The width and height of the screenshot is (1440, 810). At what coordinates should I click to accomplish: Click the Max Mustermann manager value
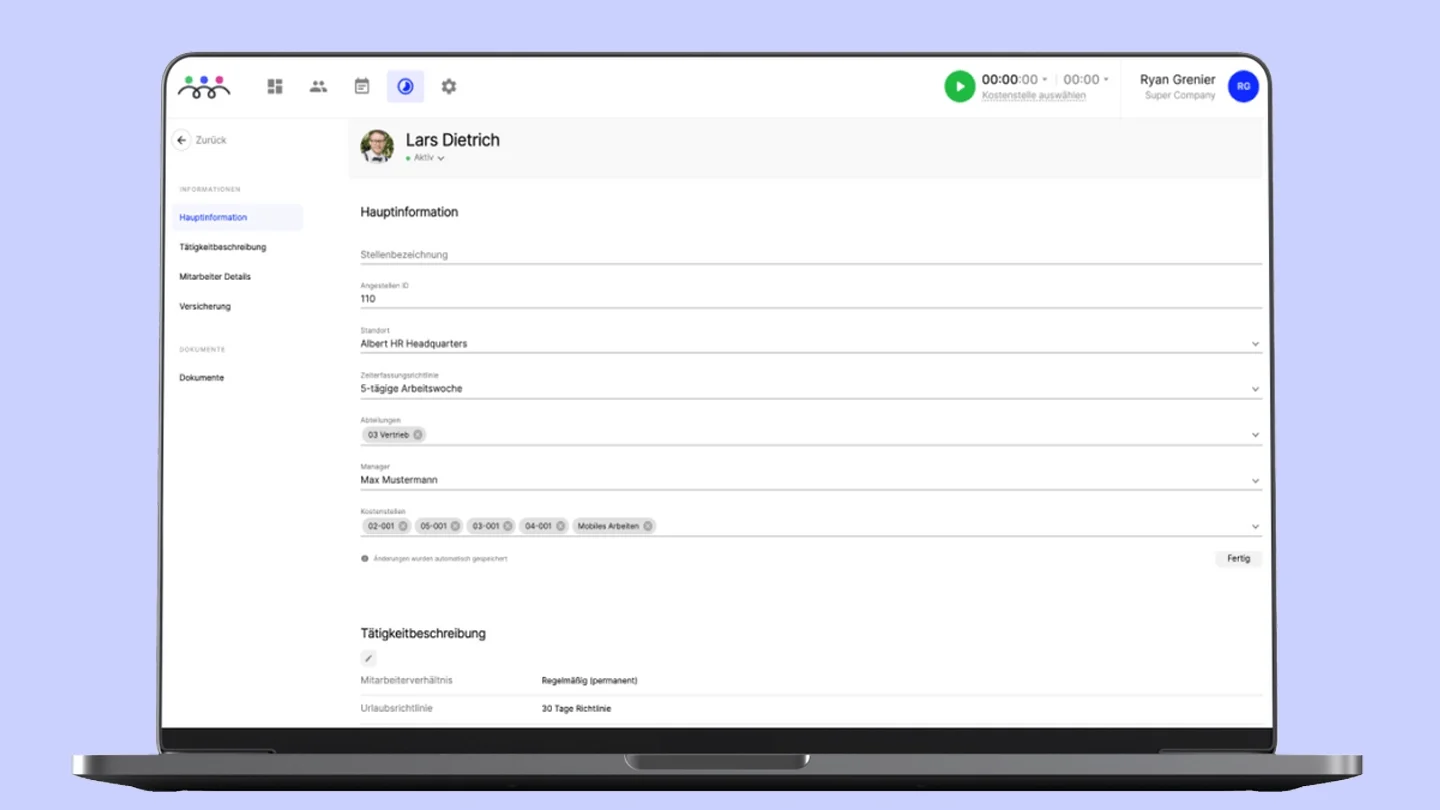(x=399, y=480)
